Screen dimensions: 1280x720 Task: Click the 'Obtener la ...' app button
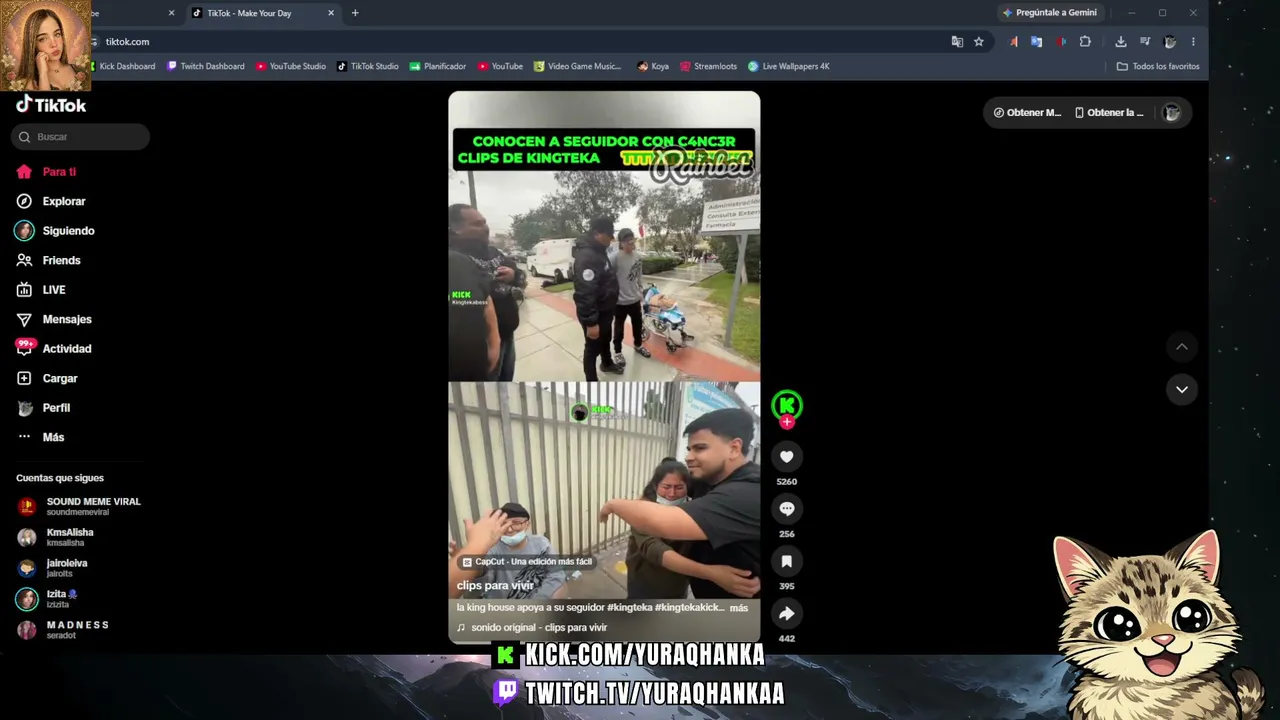[x=1109, y=113]
